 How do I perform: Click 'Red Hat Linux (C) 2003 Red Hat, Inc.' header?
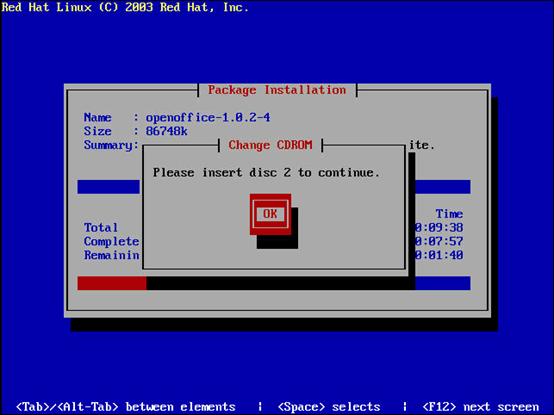click(125, 7)
